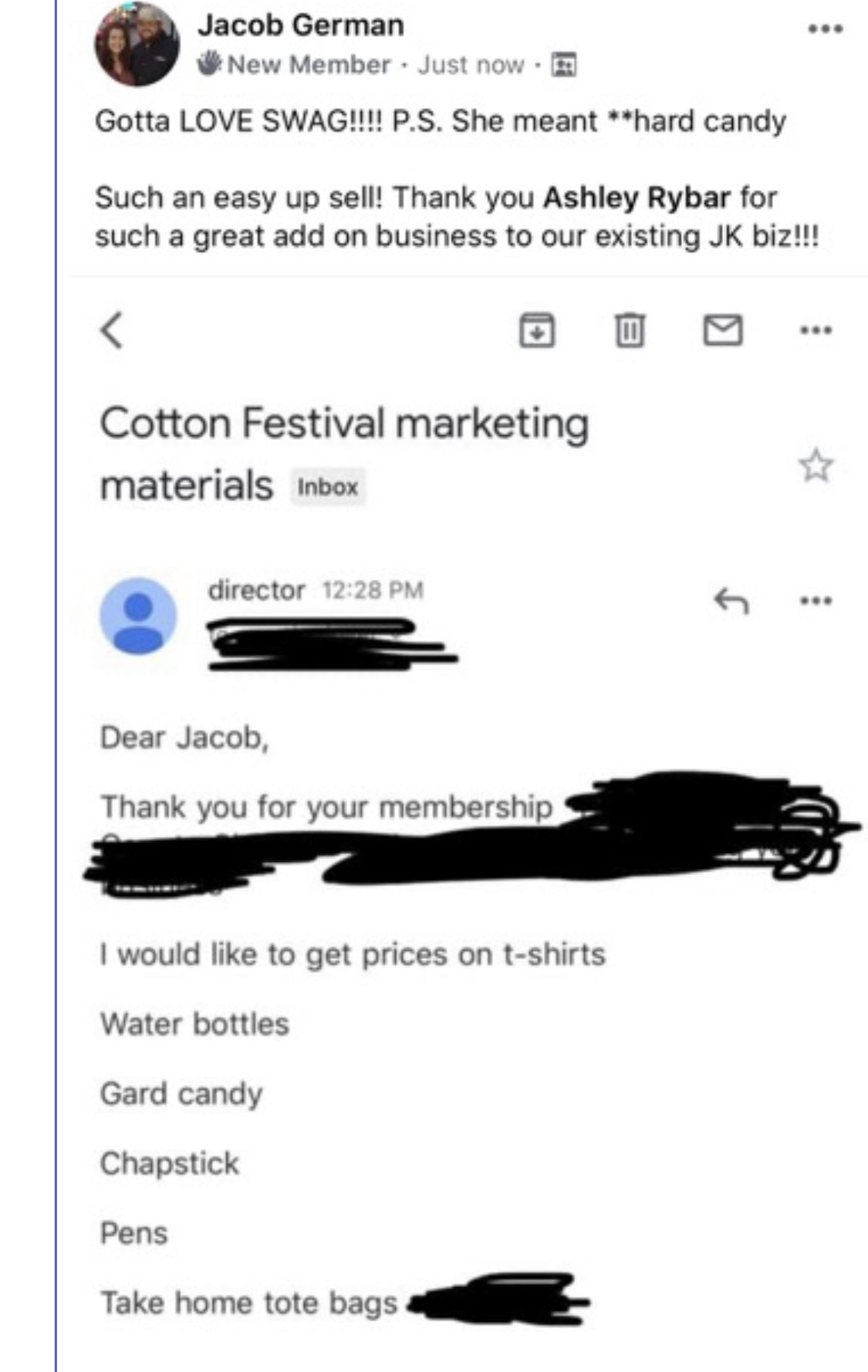
Task: Delete the email using the trash icon
Action: pos(630,330)
